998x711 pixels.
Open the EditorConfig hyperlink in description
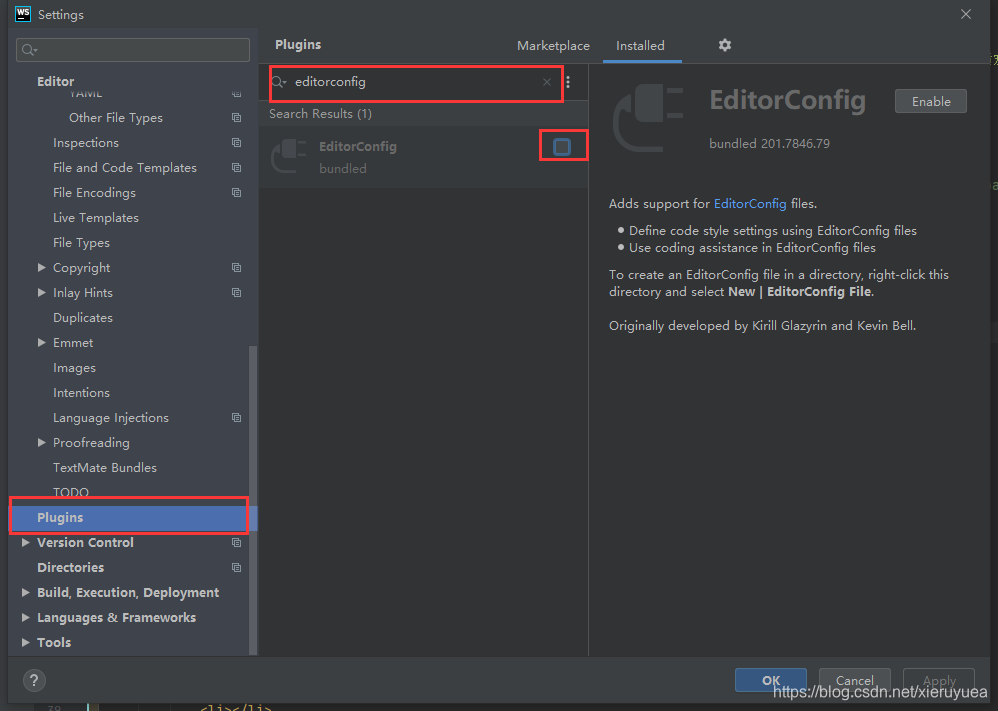pos(750,204)
